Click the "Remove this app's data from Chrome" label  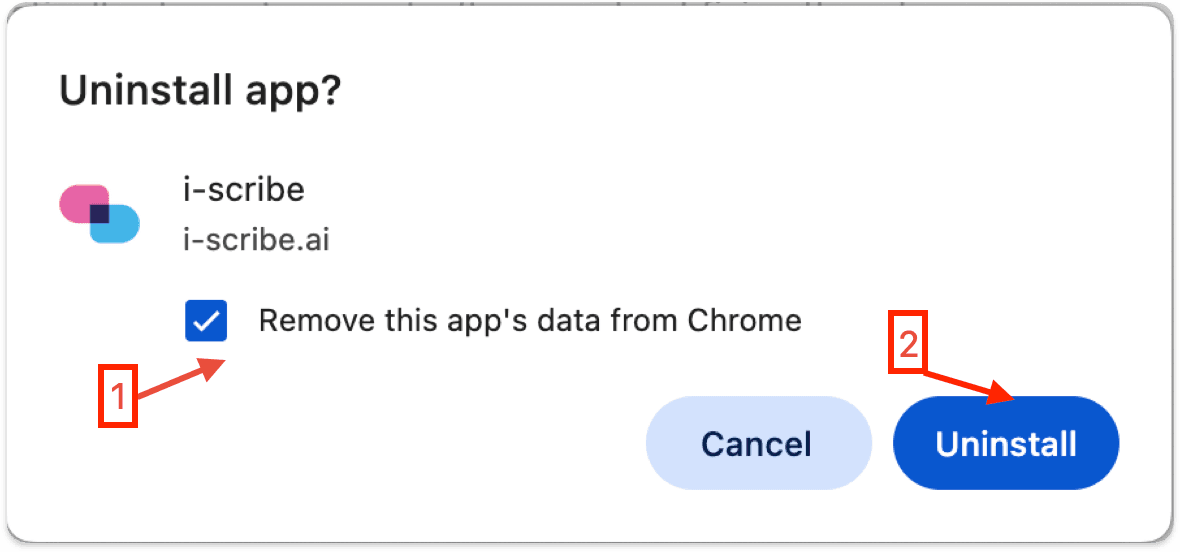tap(530, 321)
